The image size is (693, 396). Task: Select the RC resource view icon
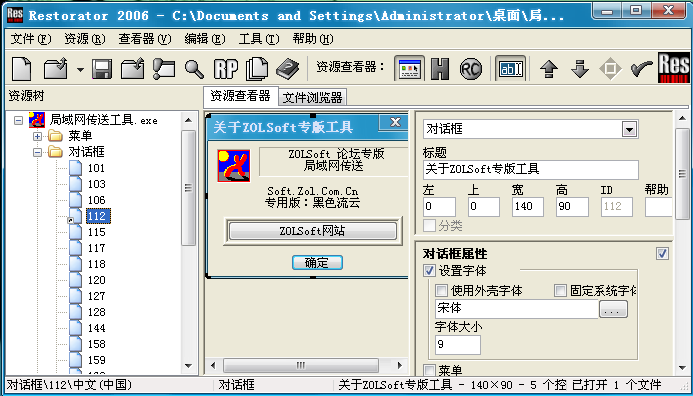[x=471, y=69]
